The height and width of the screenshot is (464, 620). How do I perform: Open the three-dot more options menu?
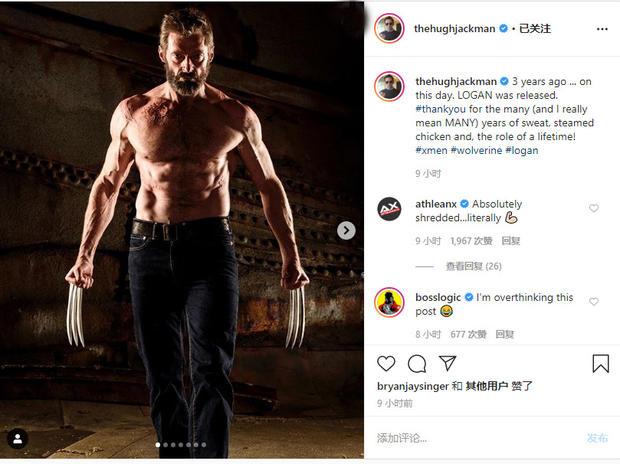point(602,29)
